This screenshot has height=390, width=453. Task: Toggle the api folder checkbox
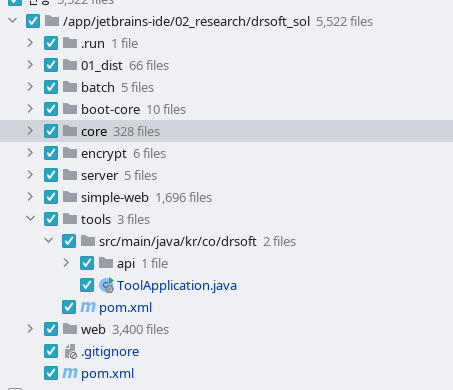87,263
